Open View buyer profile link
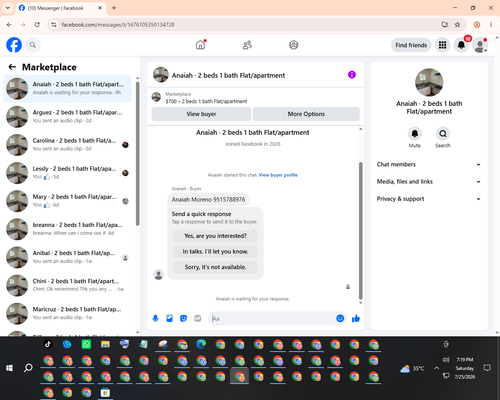Viewport: 500px width, 400px height. 278,175
